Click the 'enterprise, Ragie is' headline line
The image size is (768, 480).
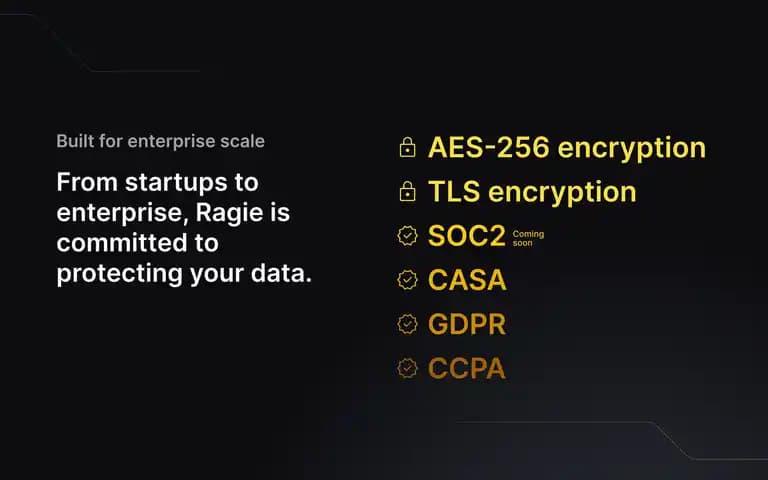coord(173,213)
